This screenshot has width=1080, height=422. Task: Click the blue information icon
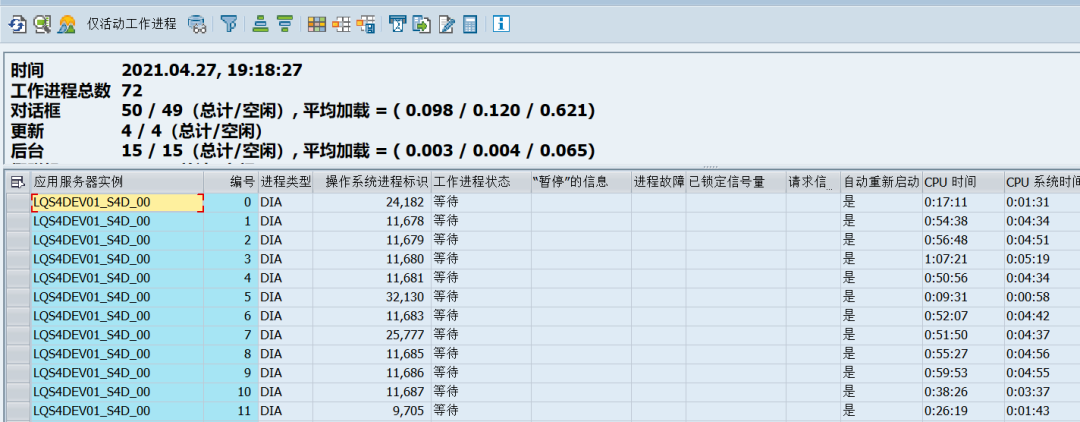coord(501,24)
